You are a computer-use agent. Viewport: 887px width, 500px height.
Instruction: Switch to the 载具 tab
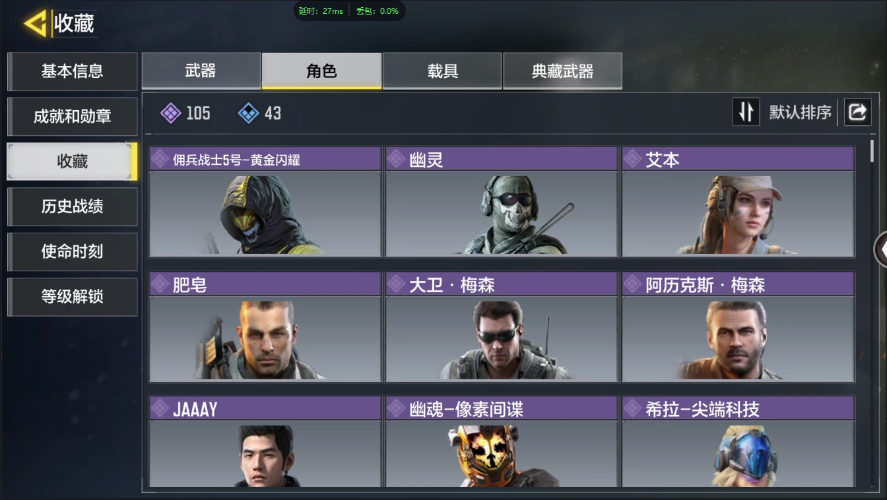point(442,71)
